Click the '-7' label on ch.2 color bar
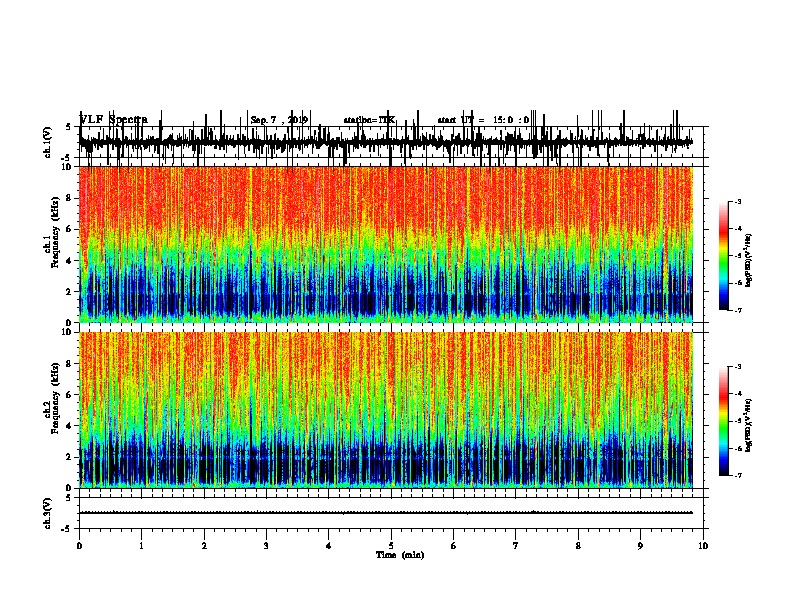 point(738,475)
